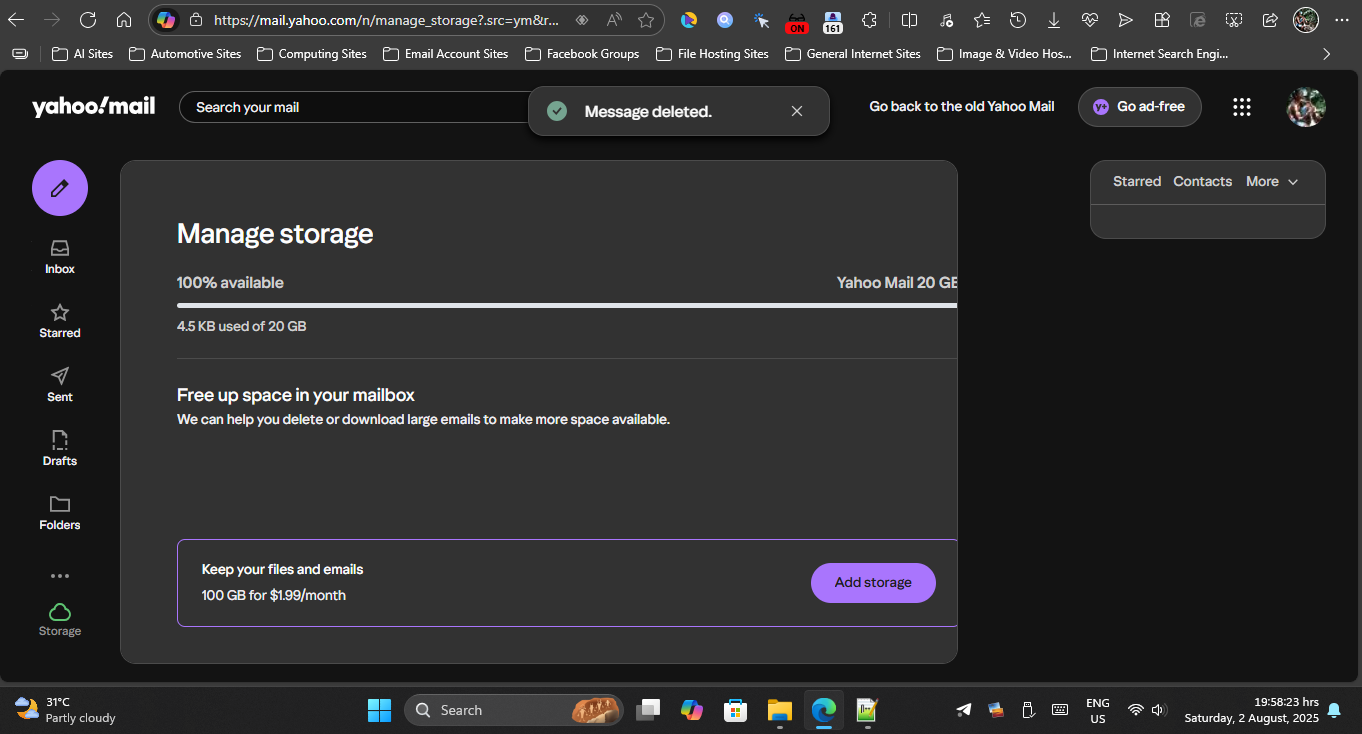Open the Facebook Groups bookmarks folder
Image resolution: width=1362 pixels, height=734 pixels.
click(x=582, y=54)
